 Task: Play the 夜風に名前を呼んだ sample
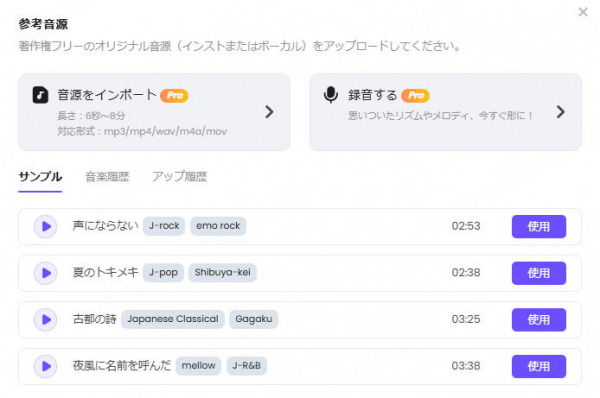[46, 366]
